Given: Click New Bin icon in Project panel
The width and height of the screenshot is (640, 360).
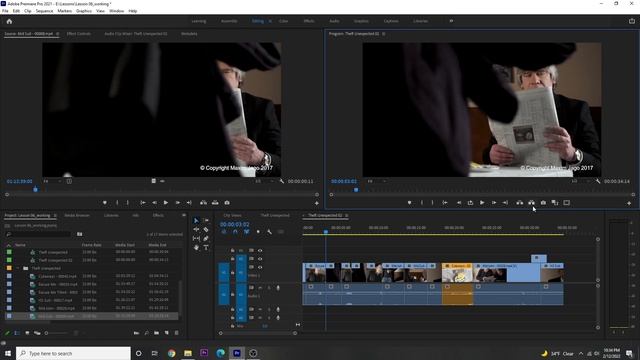Looking at the screenshot, I should pos(157,333).
